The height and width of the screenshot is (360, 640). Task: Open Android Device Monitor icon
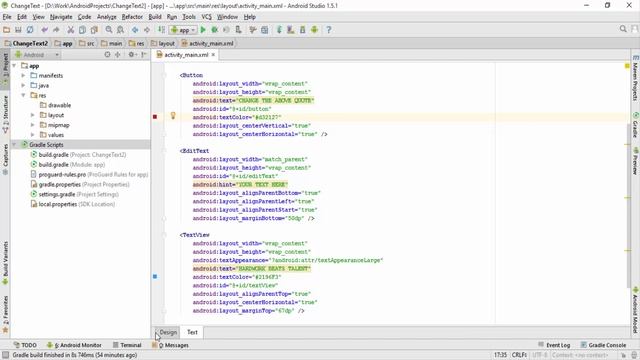314,30
